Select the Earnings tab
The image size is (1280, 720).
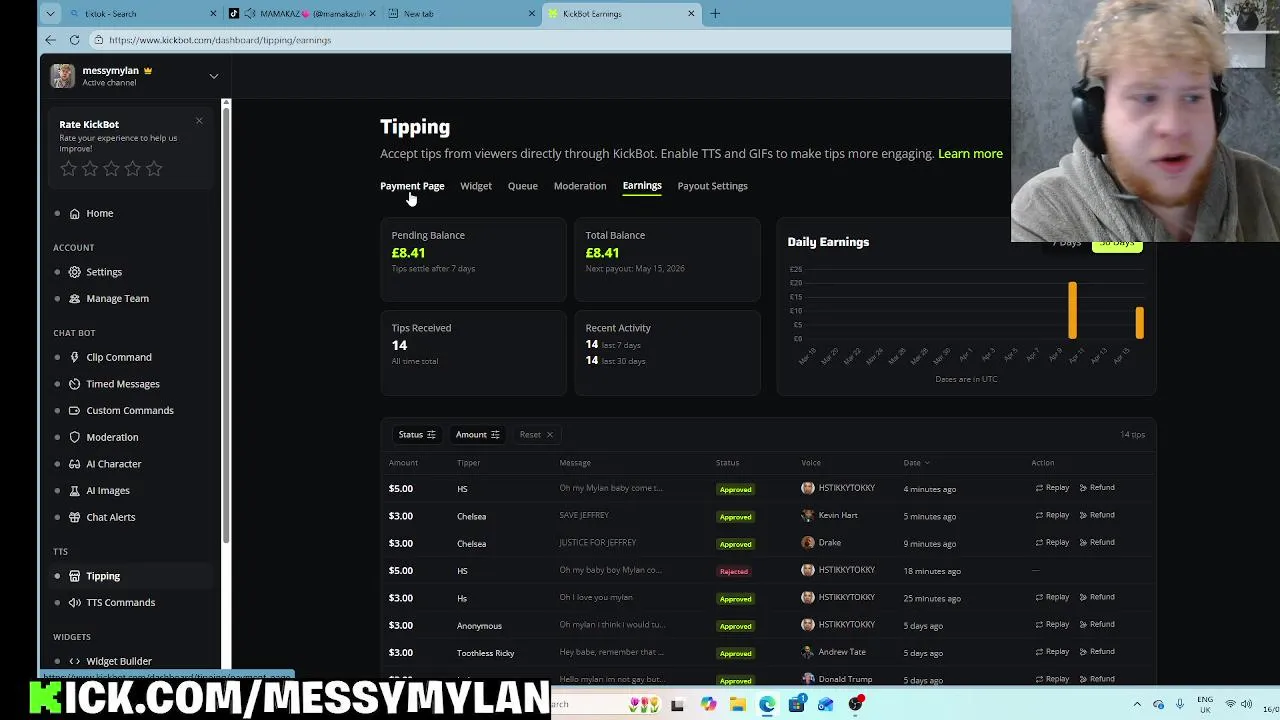coord(642,186)
